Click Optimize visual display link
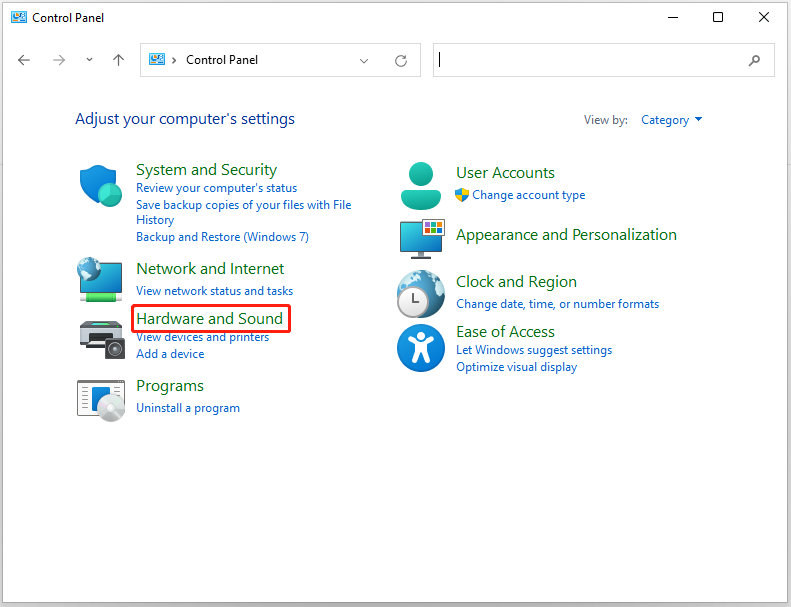 click(x=516, y=367)
